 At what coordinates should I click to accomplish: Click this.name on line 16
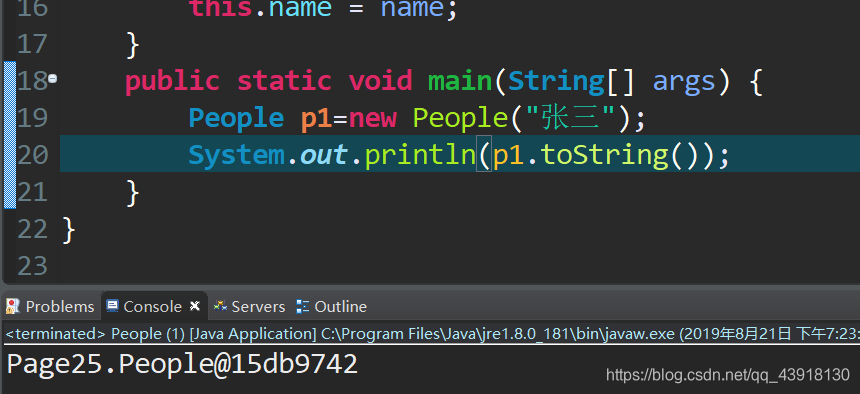260,8
